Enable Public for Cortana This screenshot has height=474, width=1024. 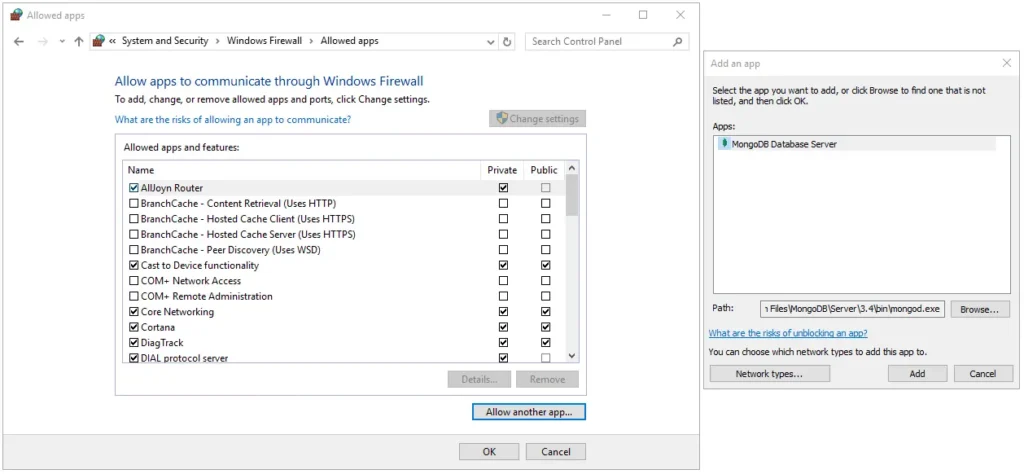click(545, 327)
